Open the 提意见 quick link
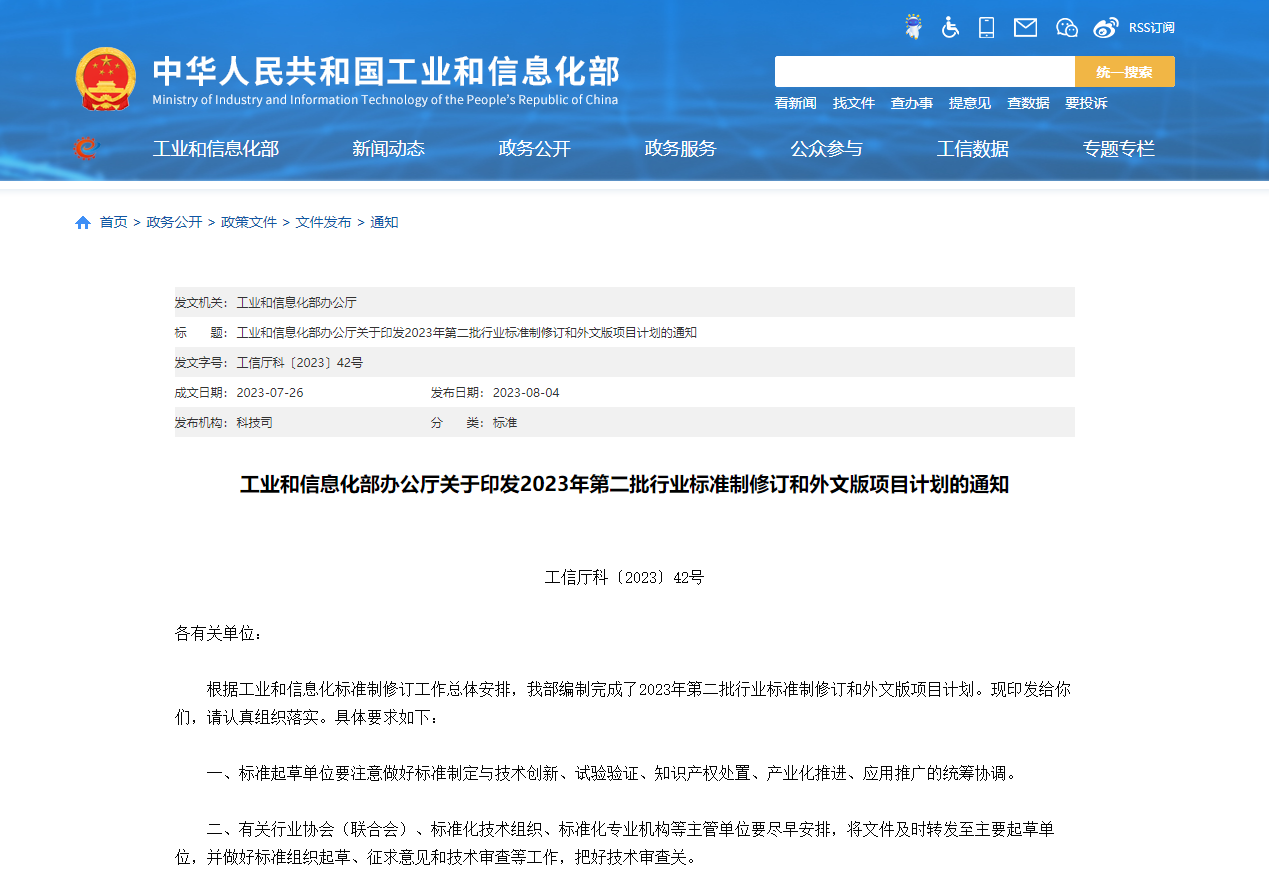This screenshot has height=890, width=1269. [970, 103]
